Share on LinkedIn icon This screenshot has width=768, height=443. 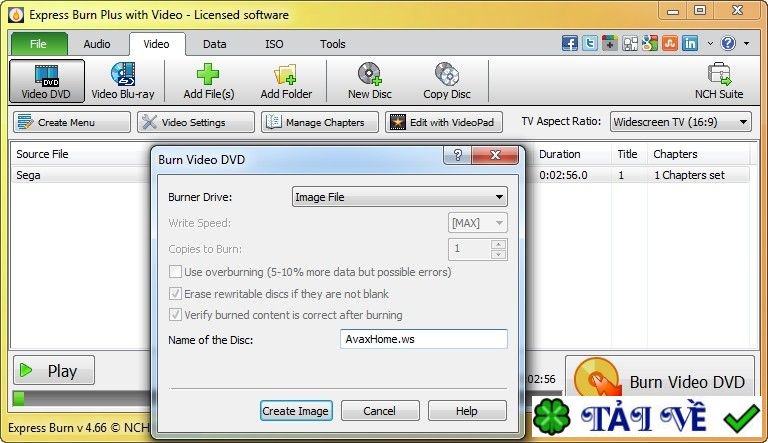[x=690, y=43]
